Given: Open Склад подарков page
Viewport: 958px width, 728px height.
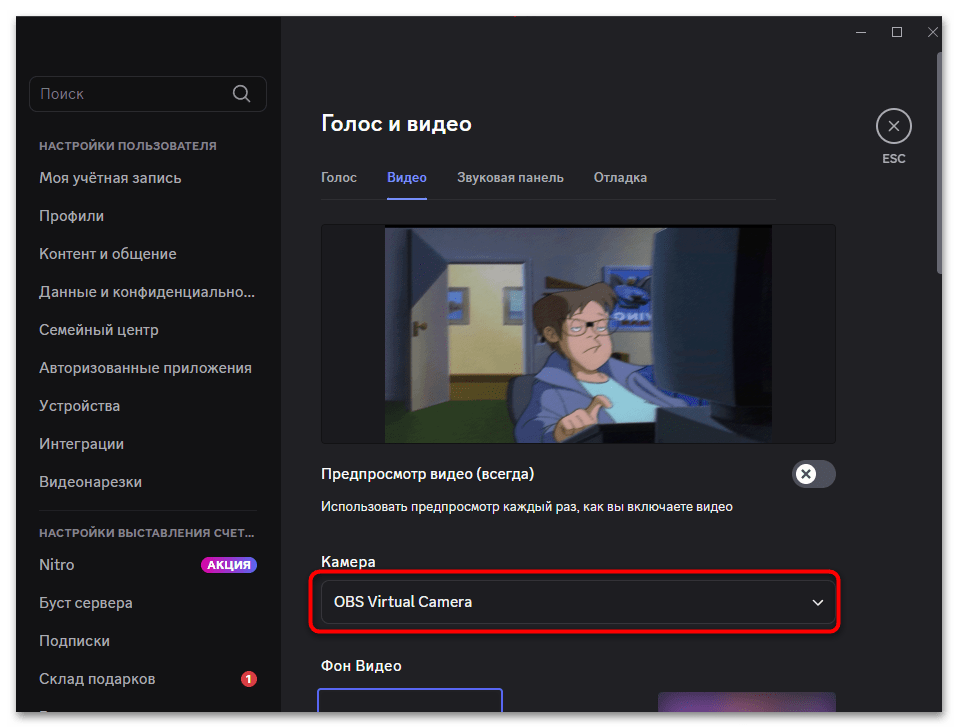Looking at the screenshot, I should click(x=97, y=679).
